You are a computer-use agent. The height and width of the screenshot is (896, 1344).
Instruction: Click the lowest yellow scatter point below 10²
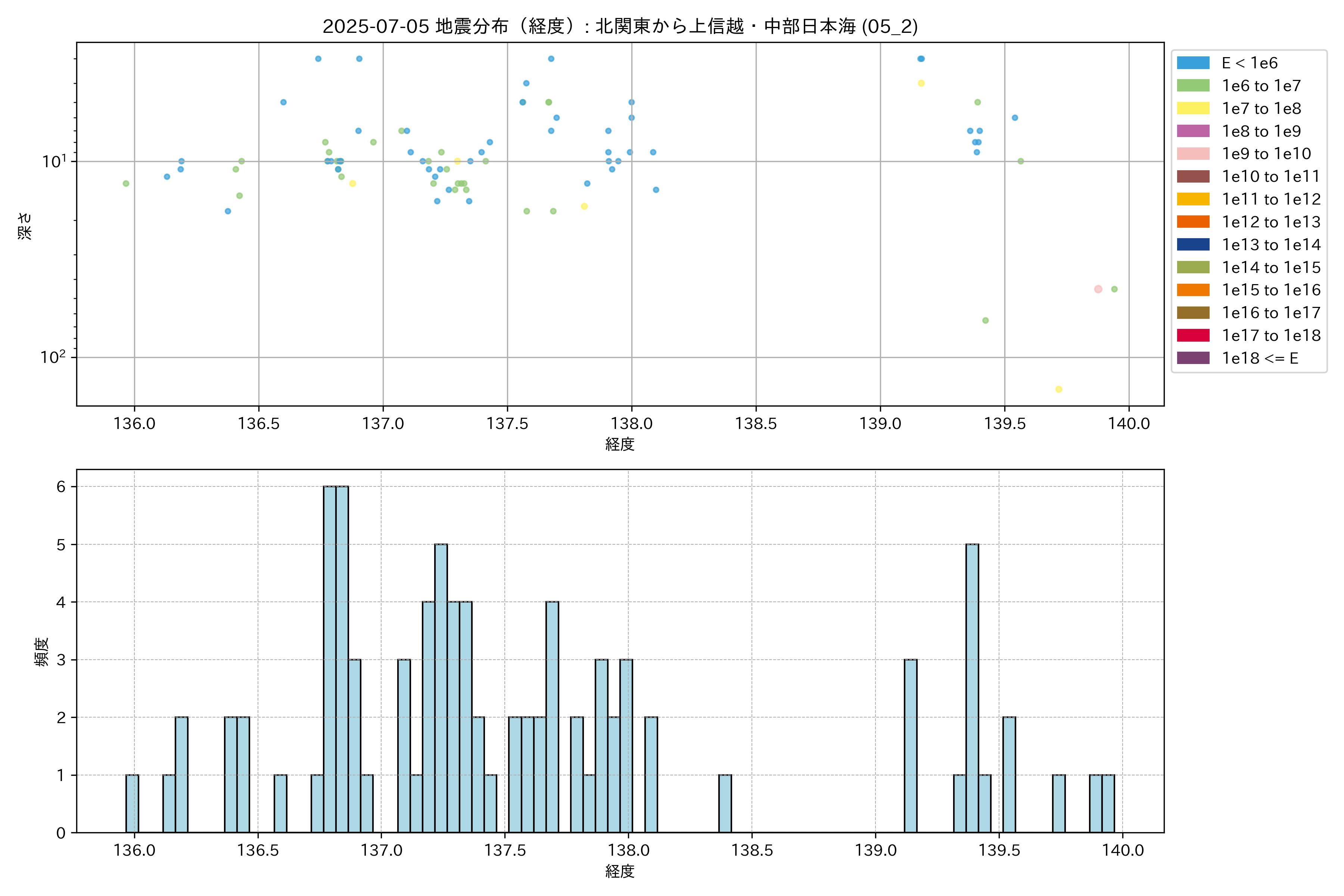[1058, 389]
